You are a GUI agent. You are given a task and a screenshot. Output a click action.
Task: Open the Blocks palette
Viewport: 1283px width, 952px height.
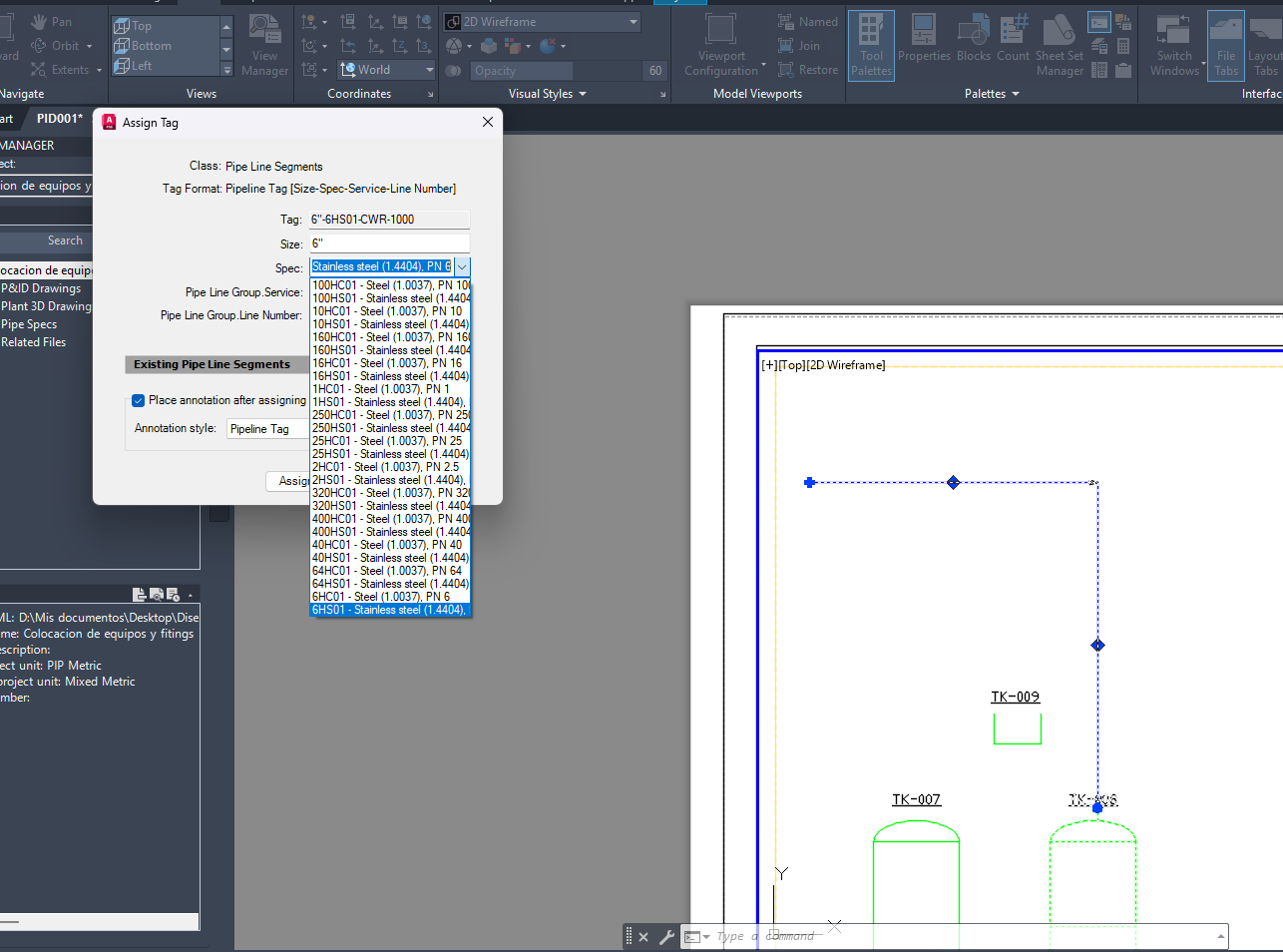coord(973,40)
